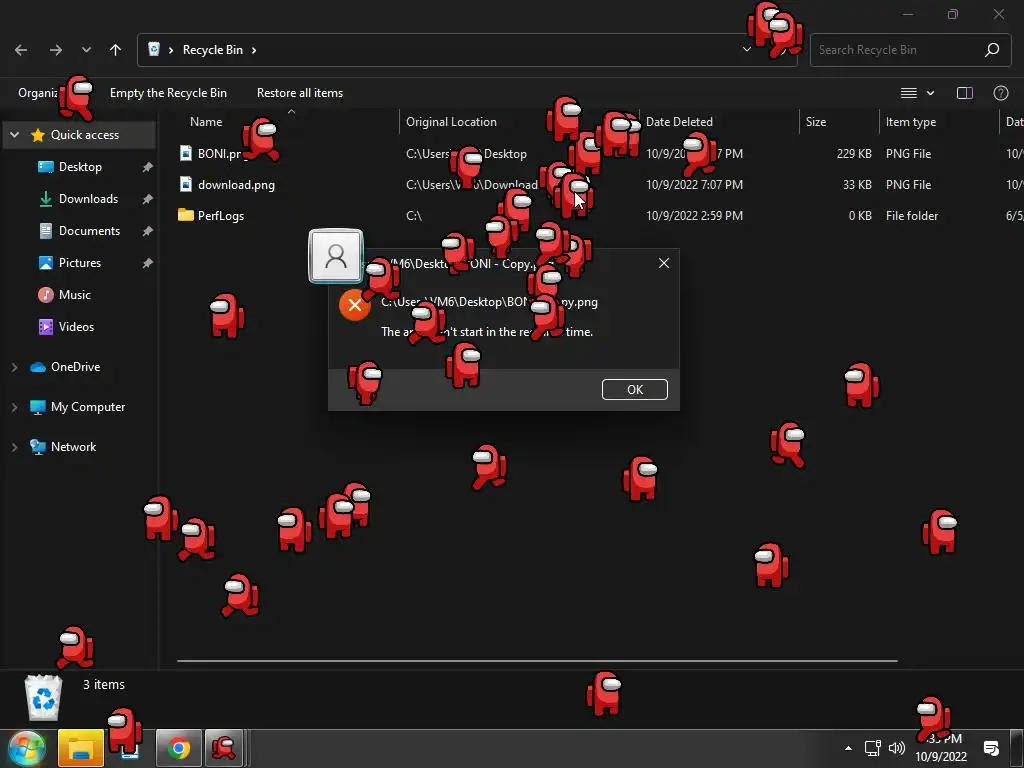Click the Recycle Bin icon in details pane
This screenshot has width=1024, height=768.
(x=43, y=697)
